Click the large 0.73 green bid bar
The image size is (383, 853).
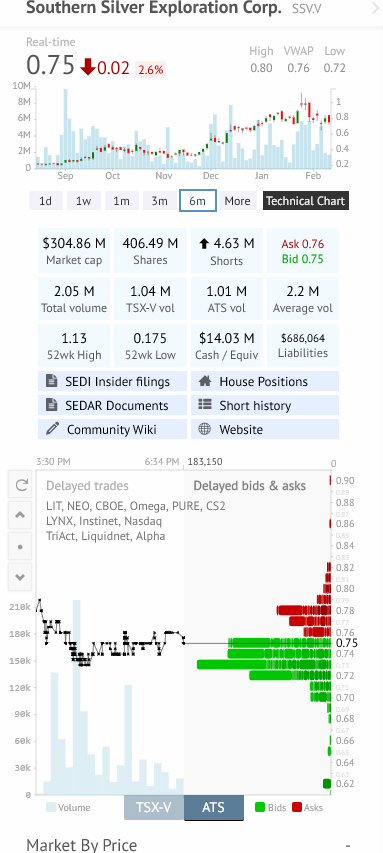(x=263, y=664)
